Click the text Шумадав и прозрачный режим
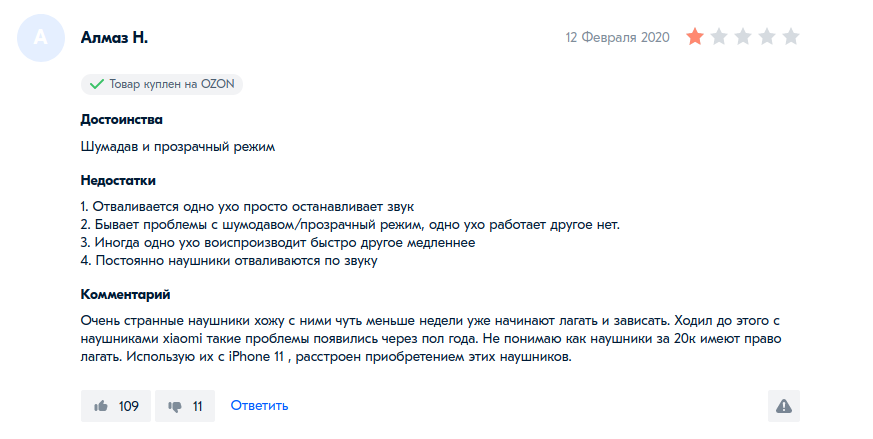Image resolution: width=873 pixels, height=439 pixels. click(177, 146)
